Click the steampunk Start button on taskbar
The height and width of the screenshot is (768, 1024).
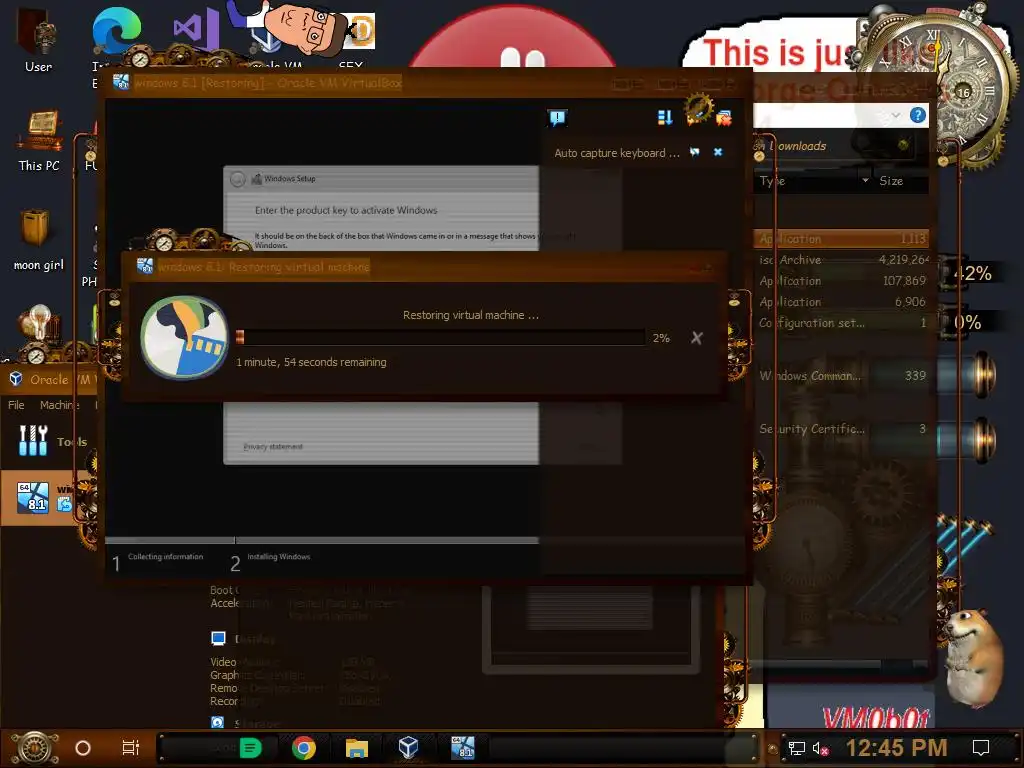pos(35,748)
